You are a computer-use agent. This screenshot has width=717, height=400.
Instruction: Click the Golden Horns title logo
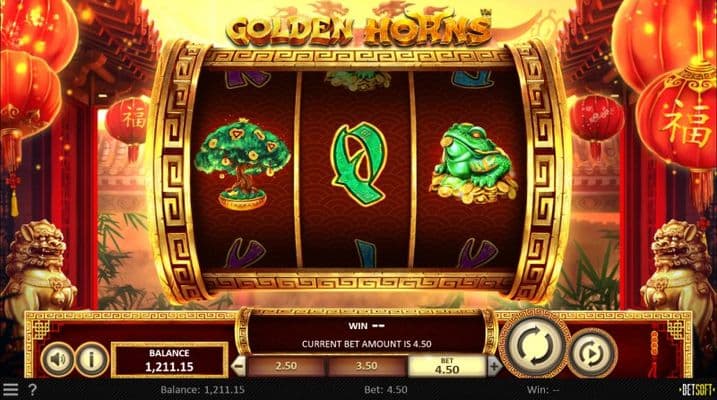tap(359, 28)
